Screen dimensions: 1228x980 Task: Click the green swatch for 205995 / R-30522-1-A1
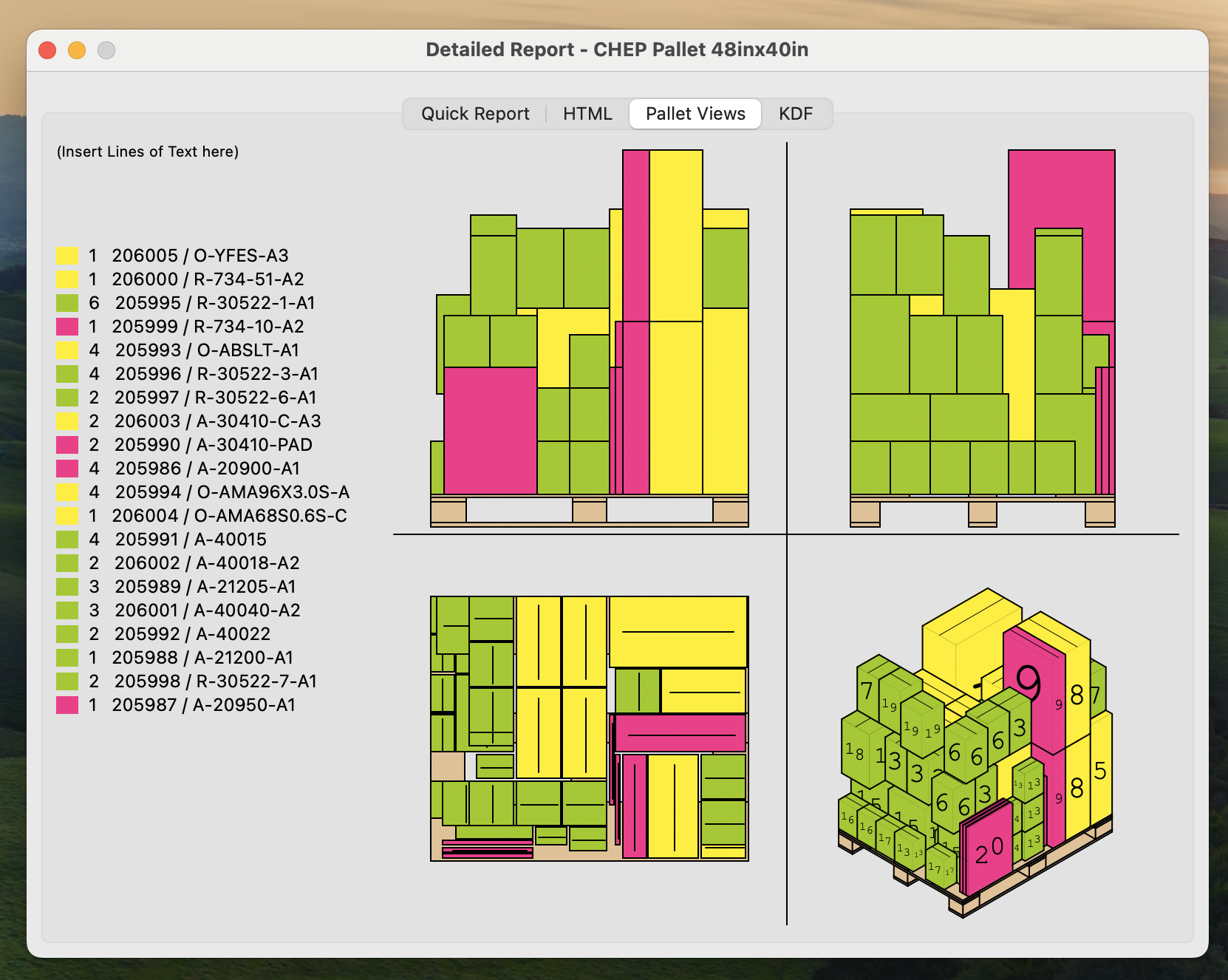click(67, 303)
